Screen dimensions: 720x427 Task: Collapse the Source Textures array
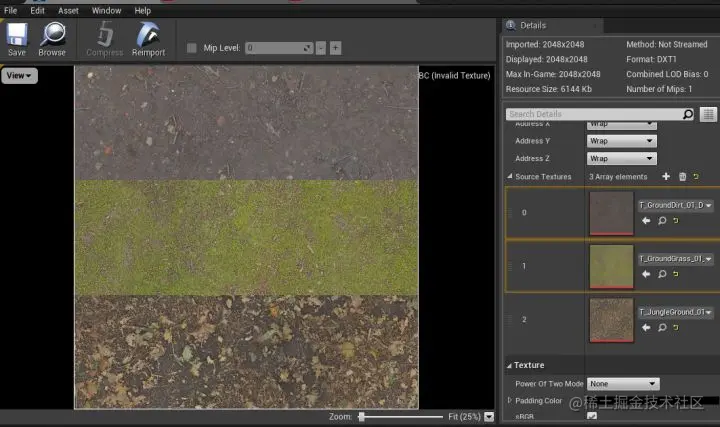pos(510,176)
